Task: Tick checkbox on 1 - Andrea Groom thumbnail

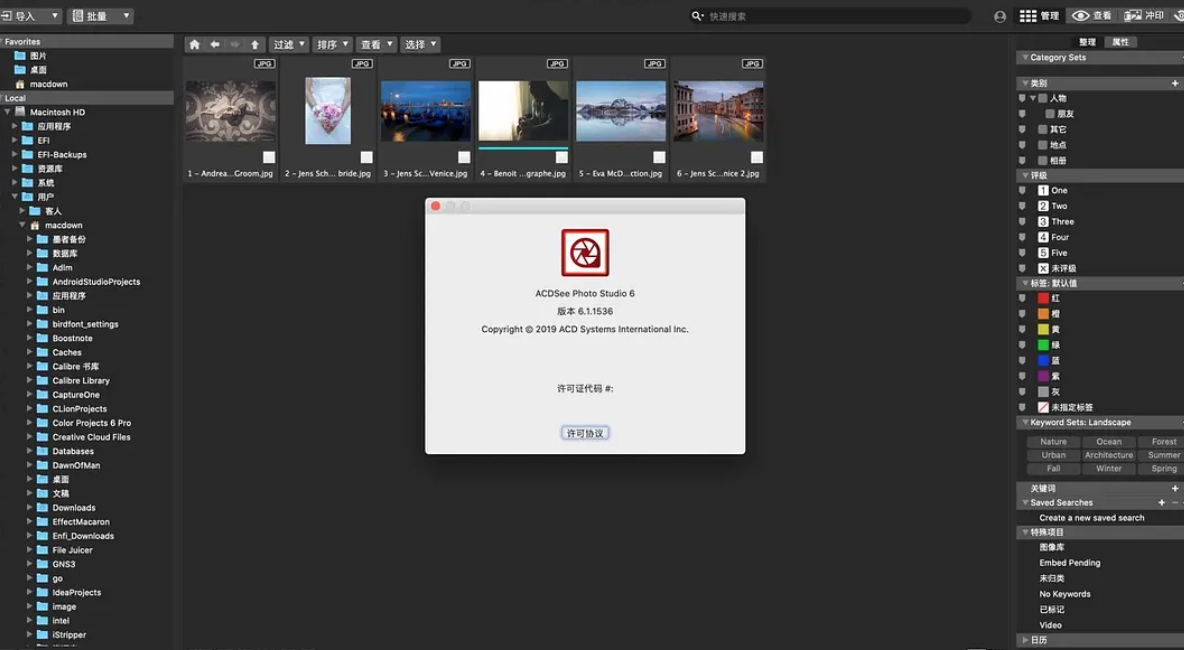Action: [x=269, y=157]
